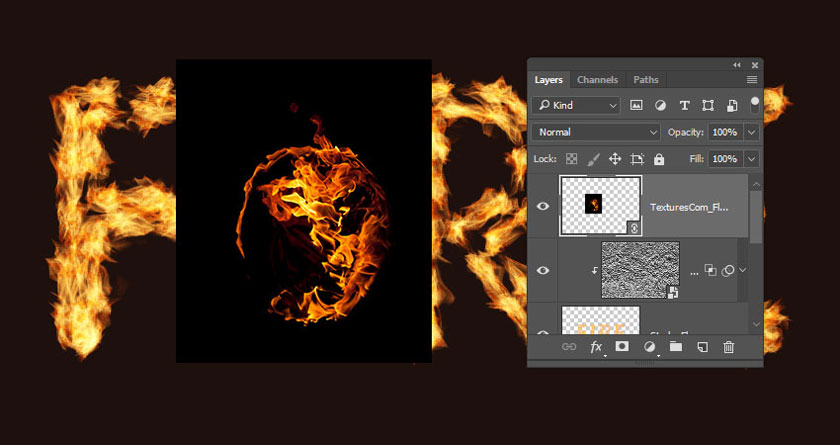Open the Normal blend mode dropdown
Image resolution: width=840 pixels, height=445 pixels.
pyautogui.click(x=596, y=132)
